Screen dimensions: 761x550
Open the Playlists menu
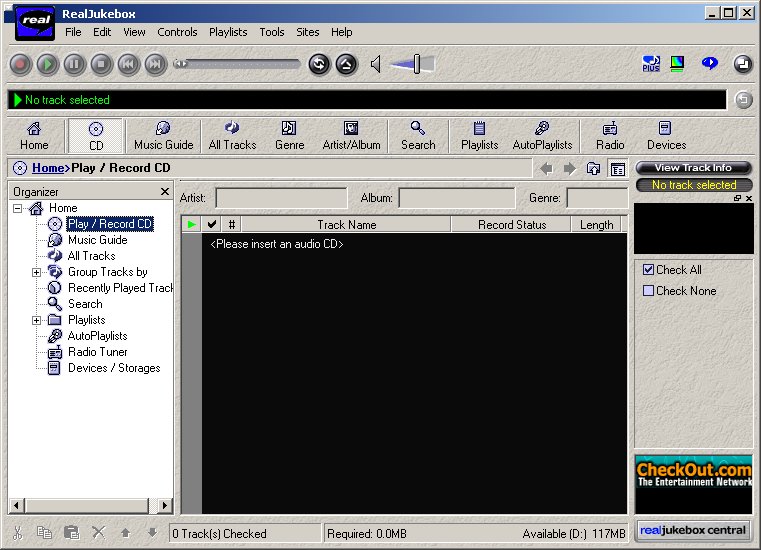228,32
